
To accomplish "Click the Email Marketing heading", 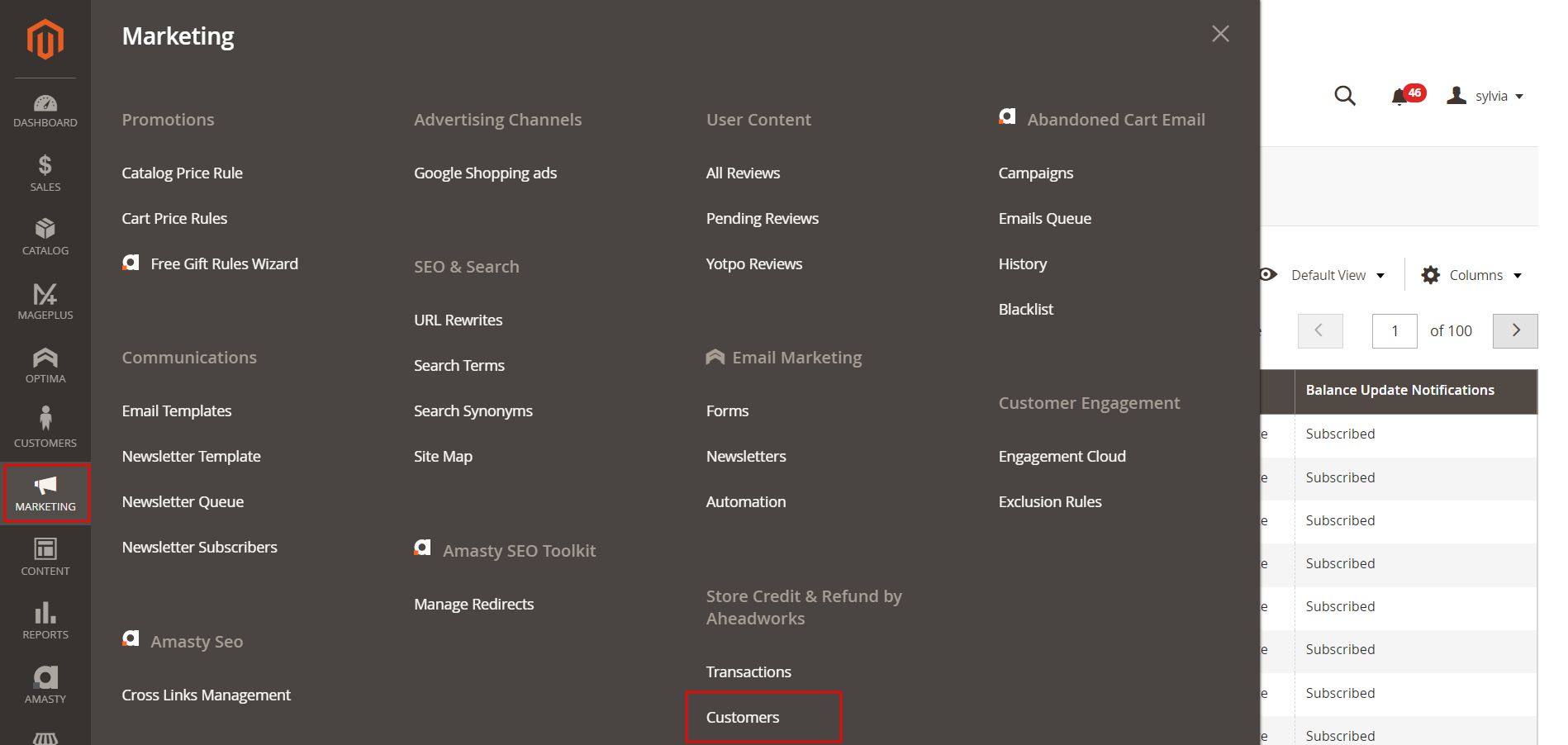I will 797,358.
